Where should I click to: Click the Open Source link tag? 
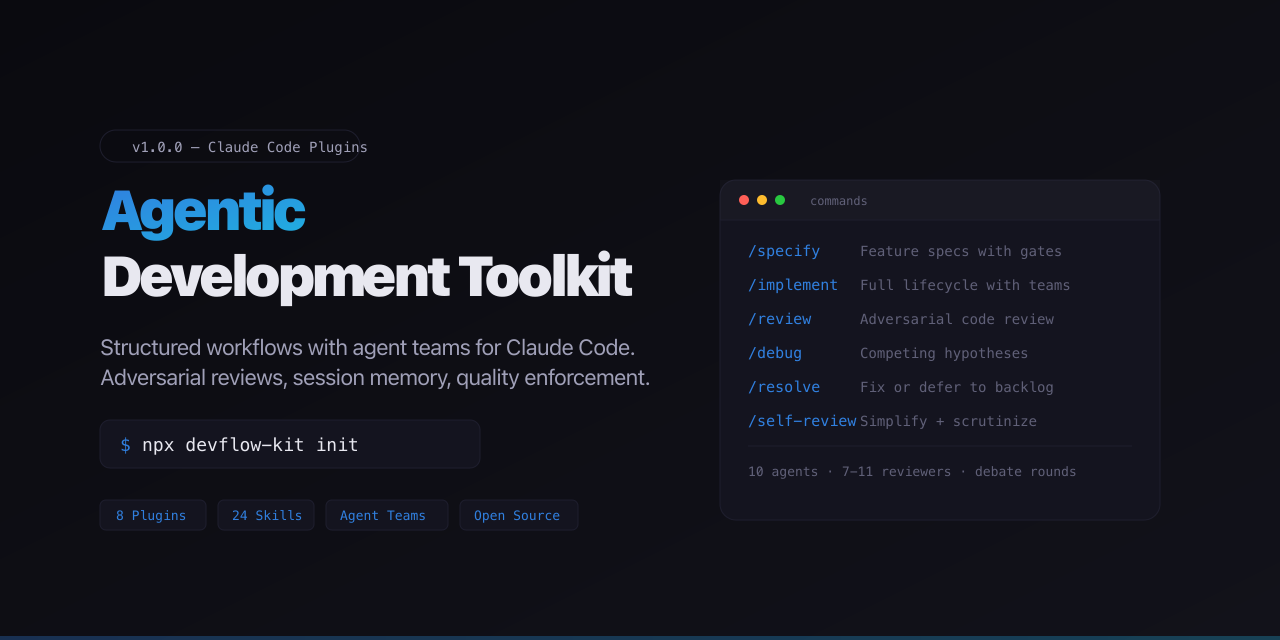[518, 514]
